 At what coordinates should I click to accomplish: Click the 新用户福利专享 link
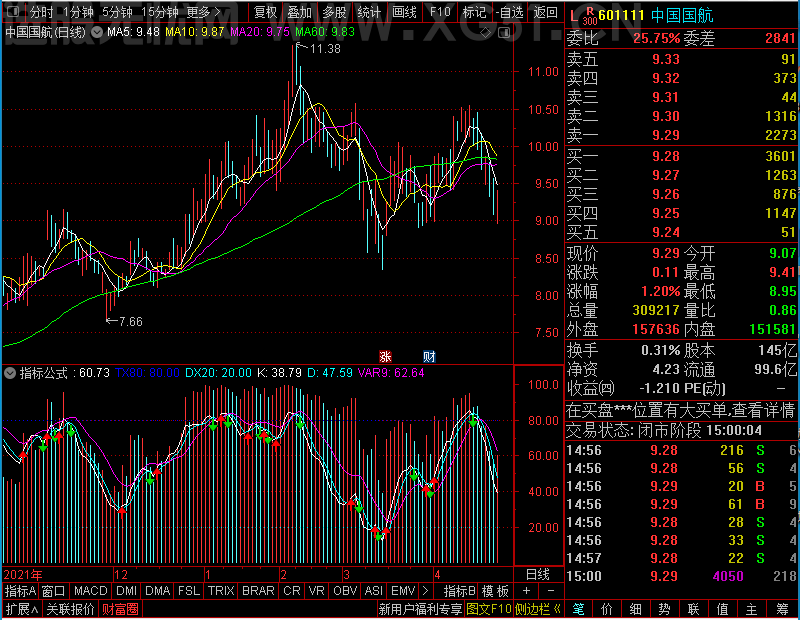point(420,609)
